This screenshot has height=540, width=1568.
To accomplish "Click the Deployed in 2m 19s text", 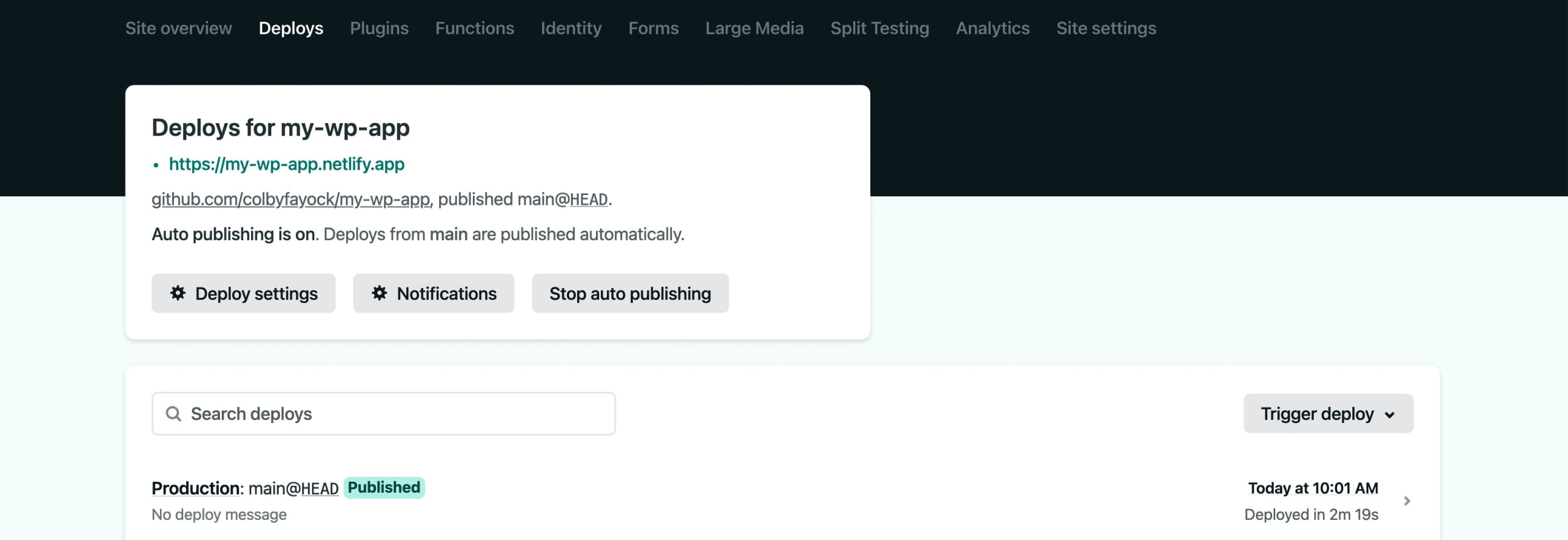I will click(1311, 515).
